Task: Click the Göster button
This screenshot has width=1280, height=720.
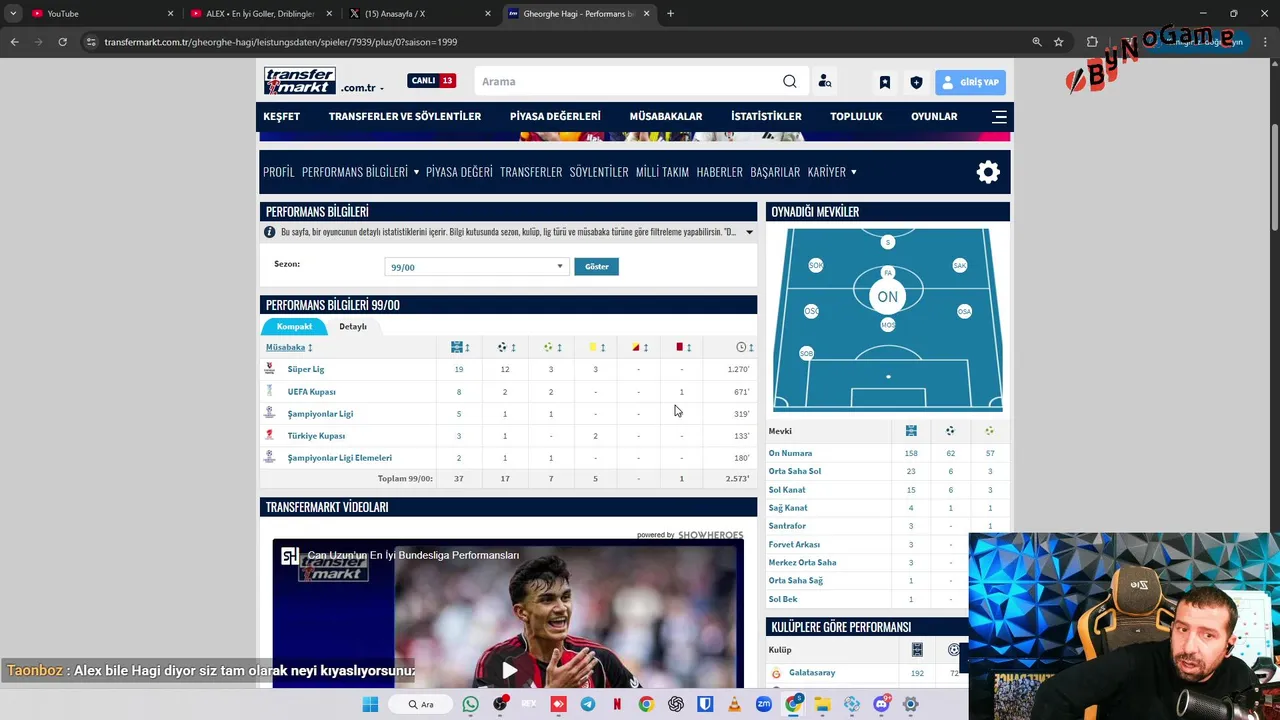Action: pyautogui.click(x=596, y=266)
